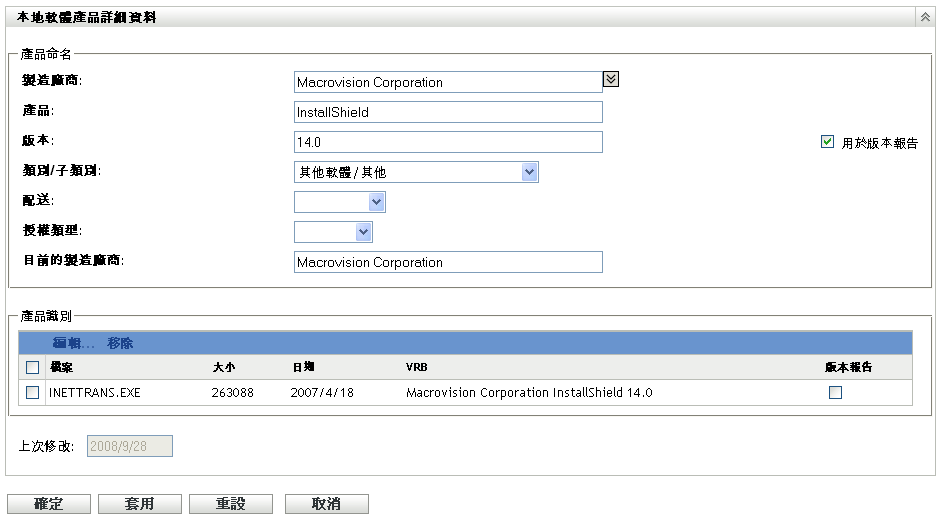
Task: Click the VRB text Macrovision Corporation InstallShield 14.0
Action: point(529,393)
